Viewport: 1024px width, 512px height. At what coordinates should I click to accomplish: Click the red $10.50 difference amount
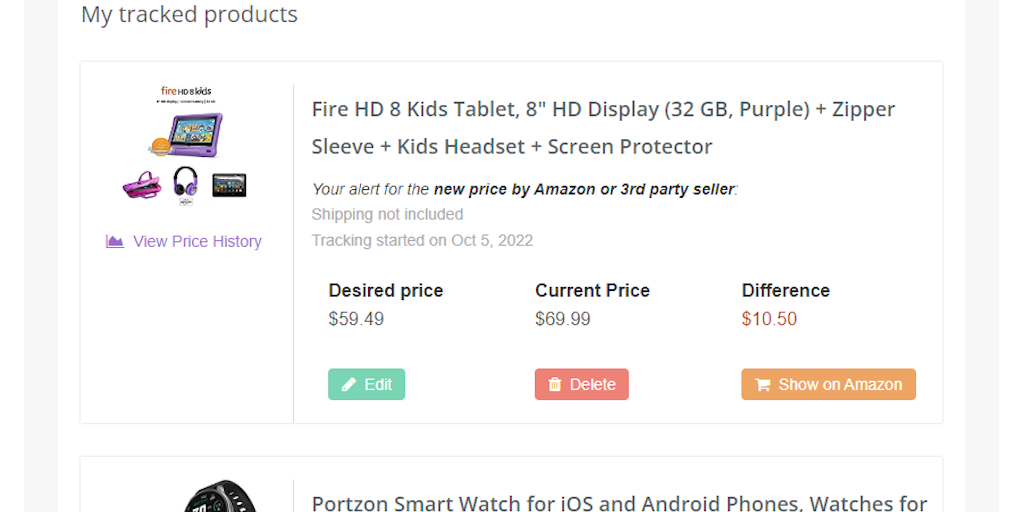(769, 319)
